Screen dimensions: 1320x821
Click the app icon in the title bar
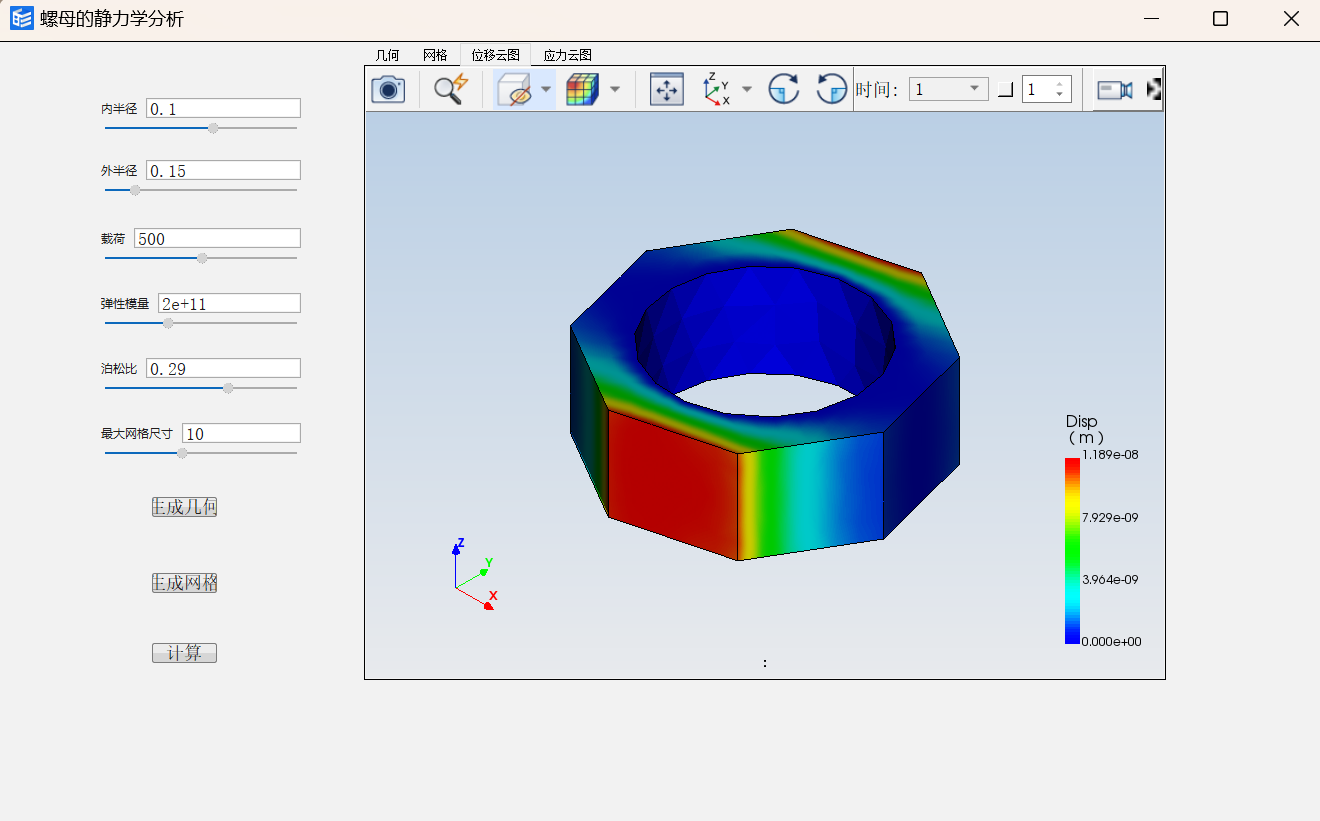click(x=22, y=19)
